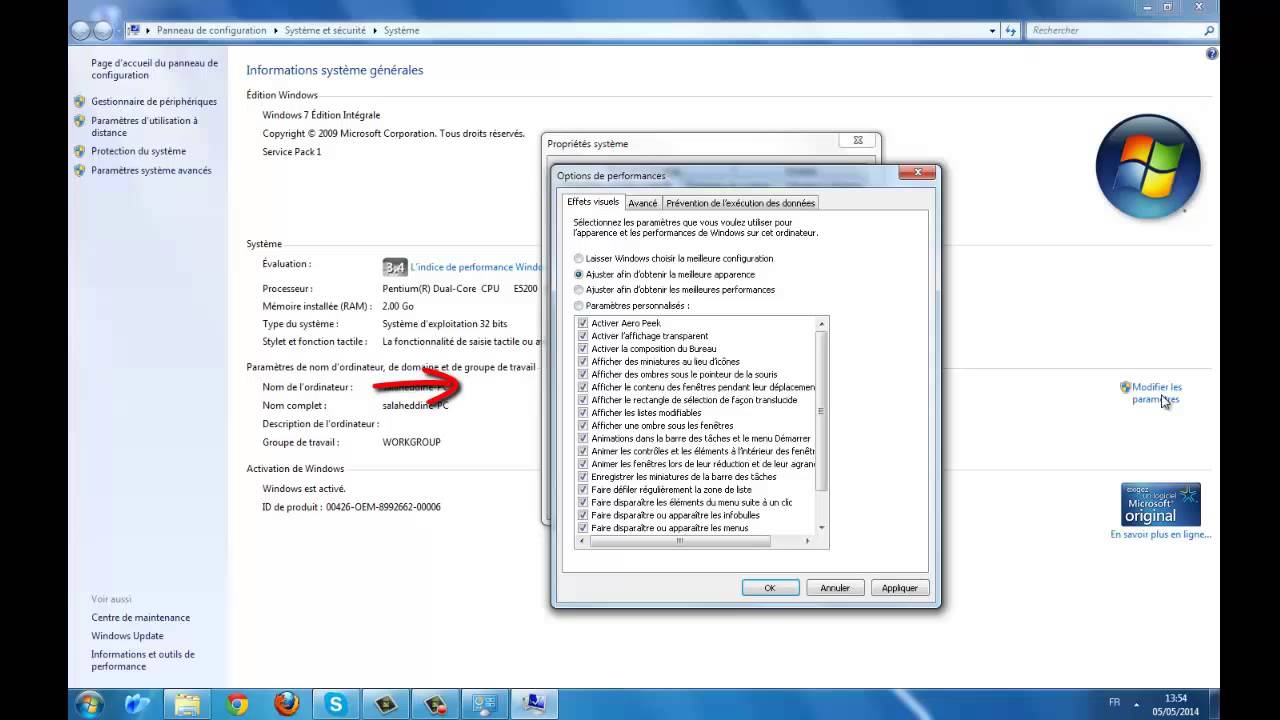Click vertical scrollbar thumb in effects list
The width and height of the screenshot is (1280, 720).
coord(822,410)
